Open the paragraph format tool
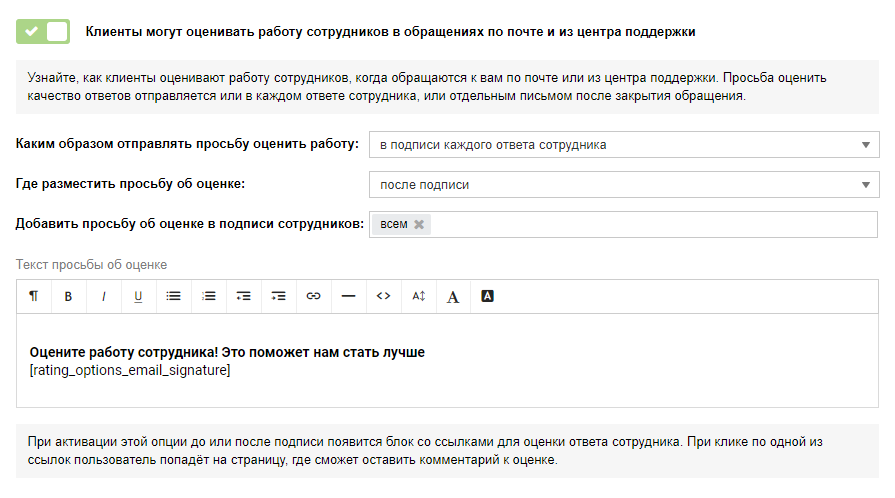 click(34, 296)
